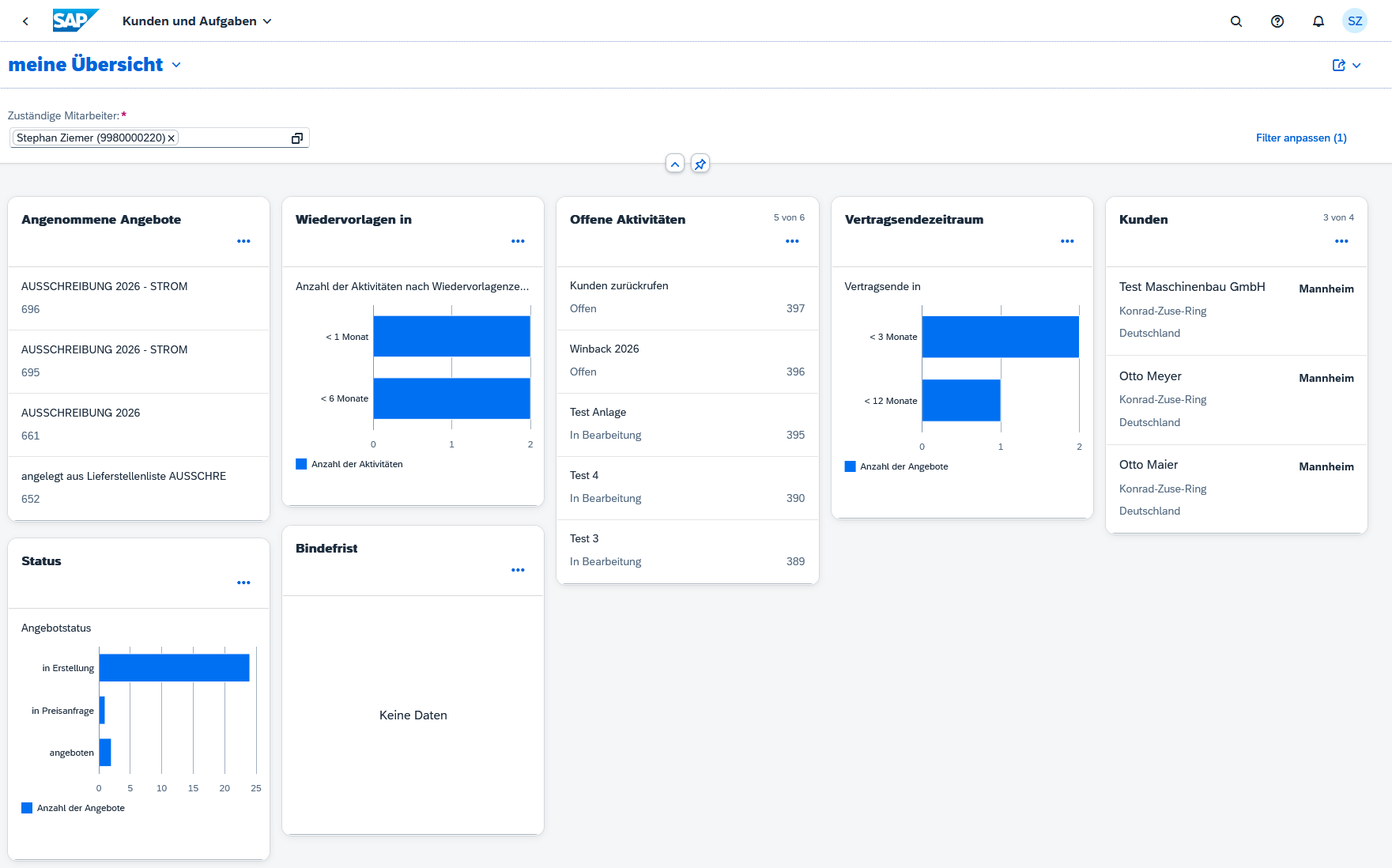1392x868 pixels.
Task: Toggle the Anzahl der Aktivitäten legend
Action: point(348,464)
